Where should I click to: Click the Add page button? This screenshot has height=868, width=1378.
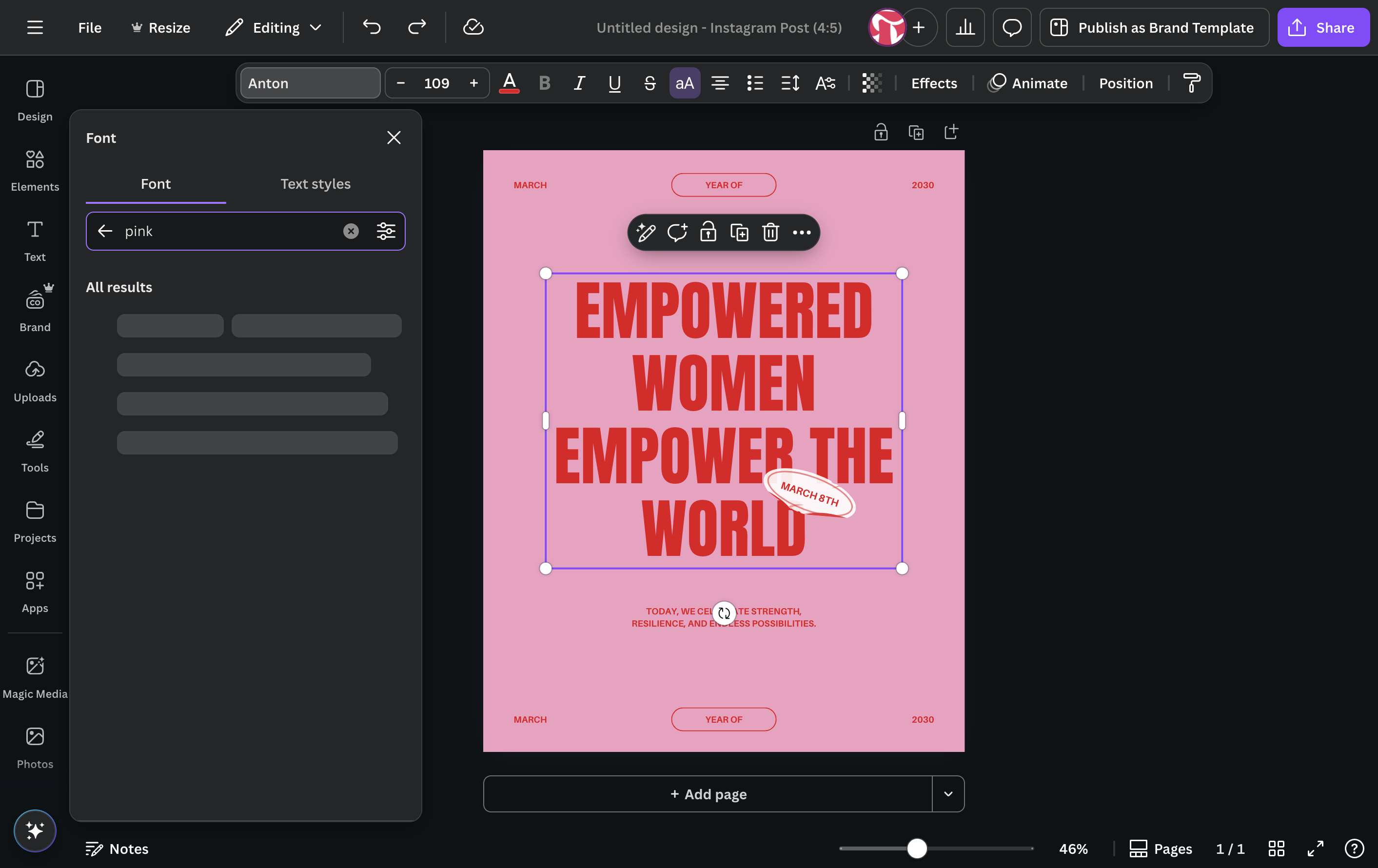point(708,793)
